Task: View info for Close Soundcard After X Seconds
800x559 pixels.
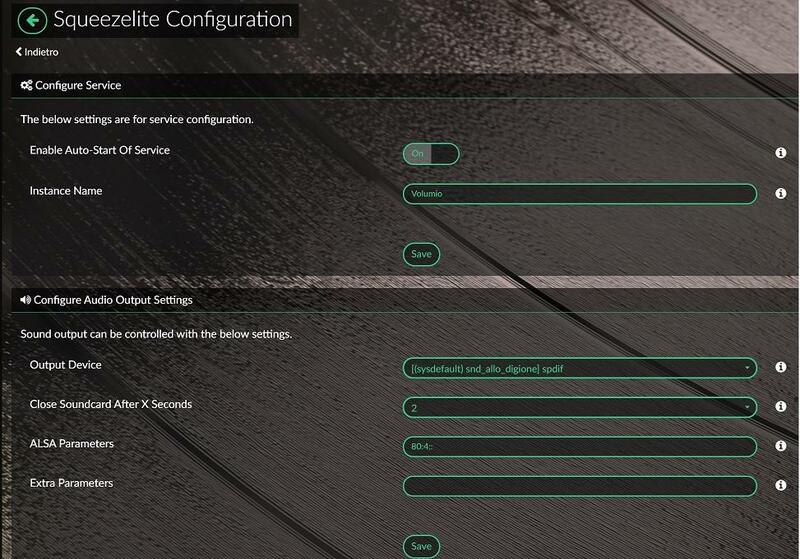Action: (x=781, y=407)
